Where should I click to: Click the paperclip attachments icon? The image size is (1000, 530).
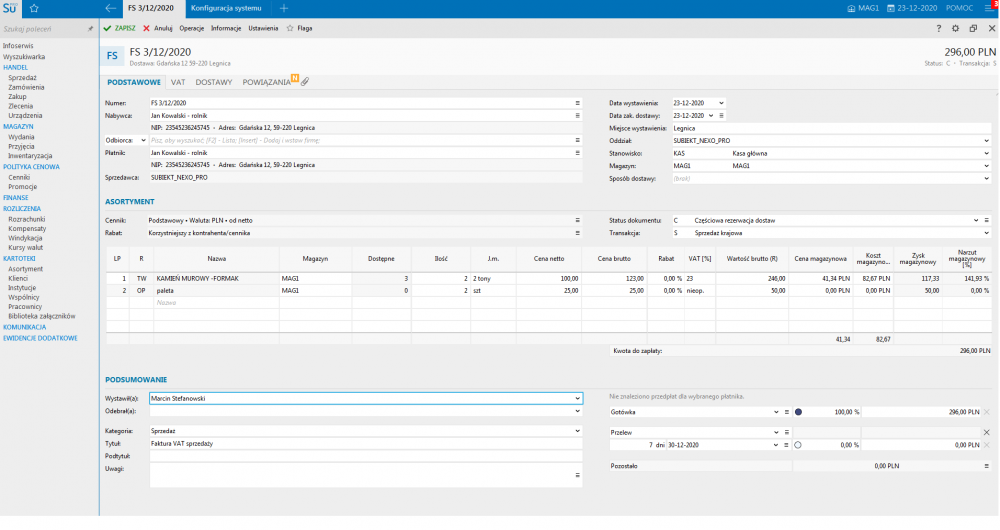click(305, 82)
